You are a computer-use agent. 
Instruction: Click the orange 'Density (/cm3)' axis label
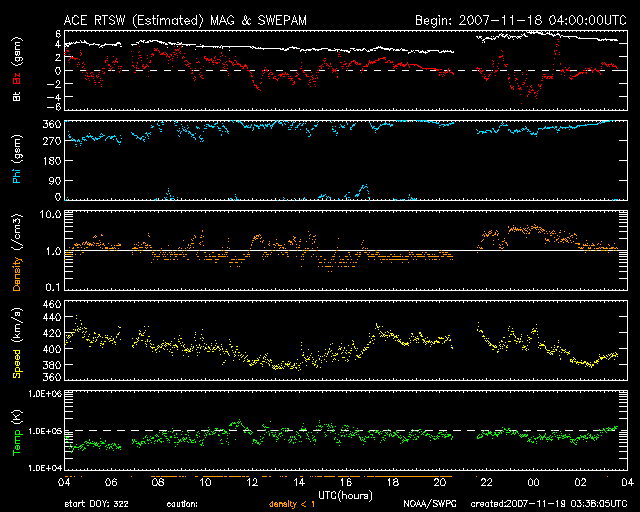pyautogui.click(x=16, y=252)
